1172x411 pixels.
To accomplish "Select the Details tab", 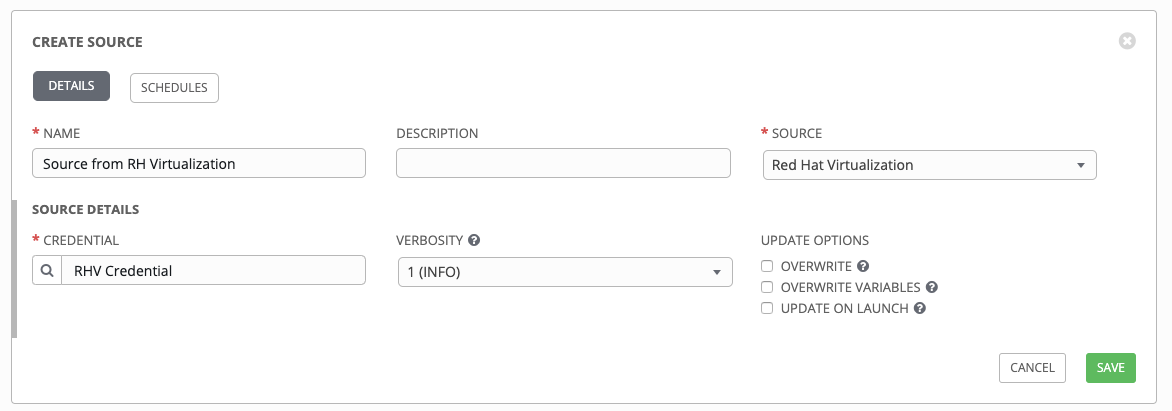I will (x=71, y=87).
